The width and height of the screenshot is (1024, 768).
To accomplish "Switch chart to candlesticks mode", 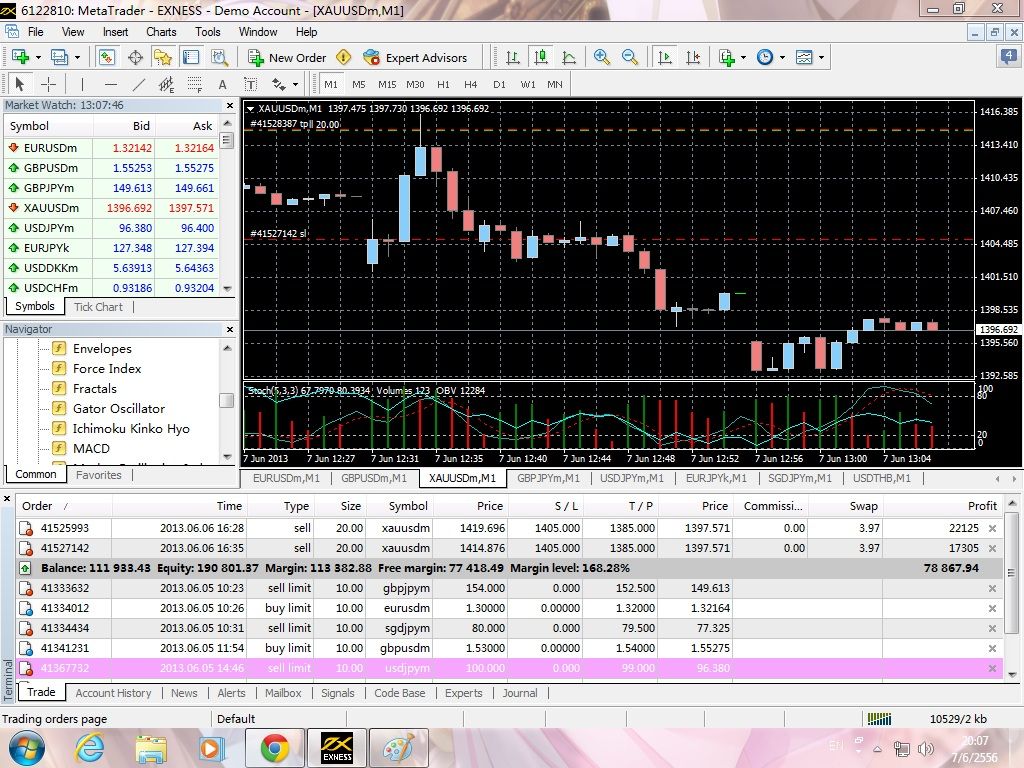I will [541, 57].
